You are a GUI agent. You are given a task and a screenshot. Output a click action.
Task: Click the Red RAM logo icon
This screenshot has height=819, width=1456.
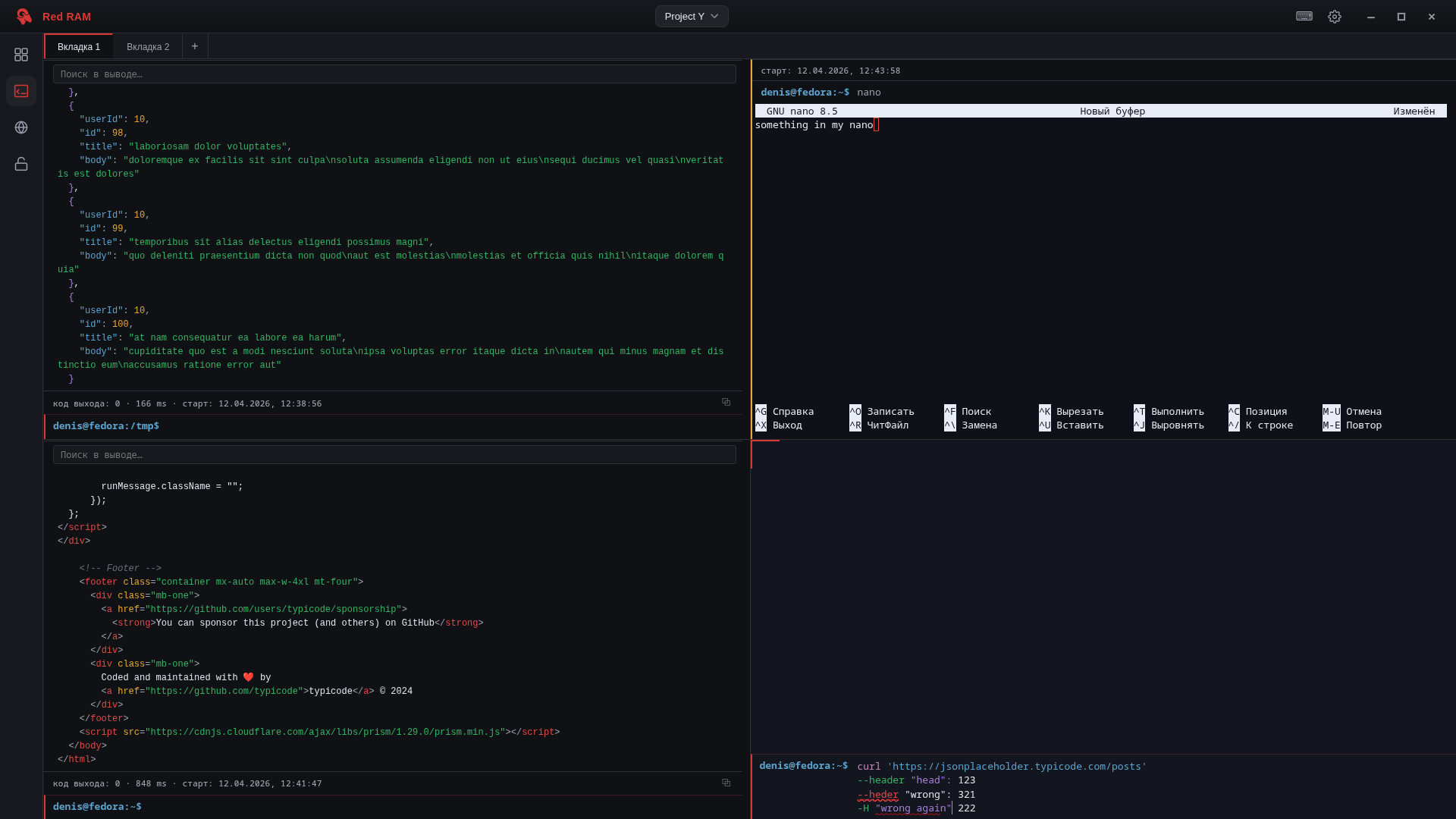point(24,17)
